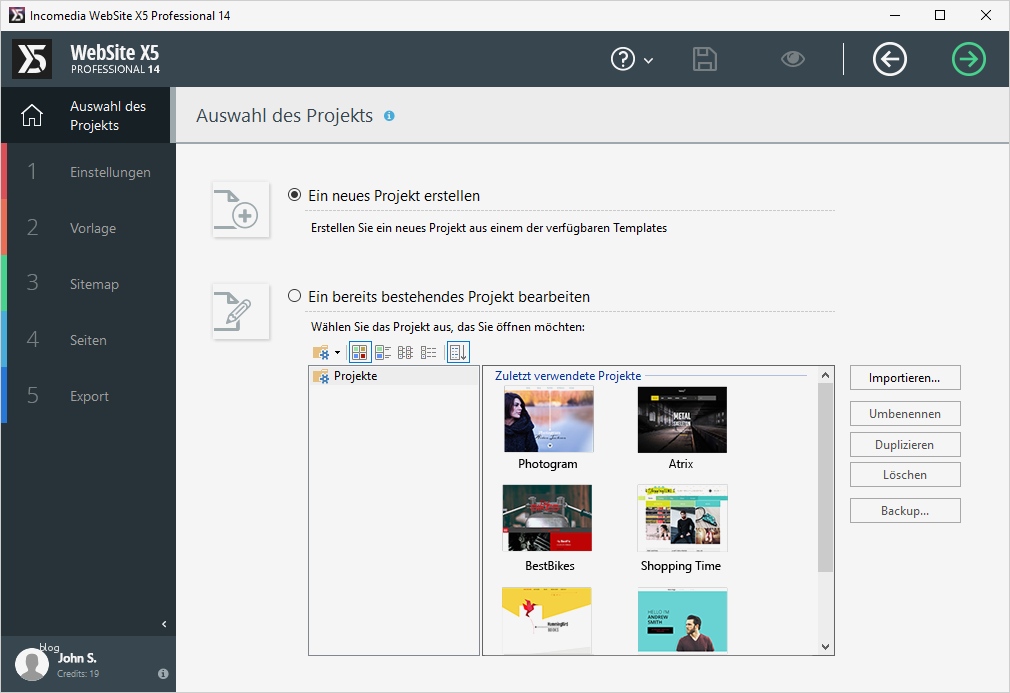Viewport: 1010px width, 693px height.
Task: Click the Duplizieren button
Action: pos(905,444)
